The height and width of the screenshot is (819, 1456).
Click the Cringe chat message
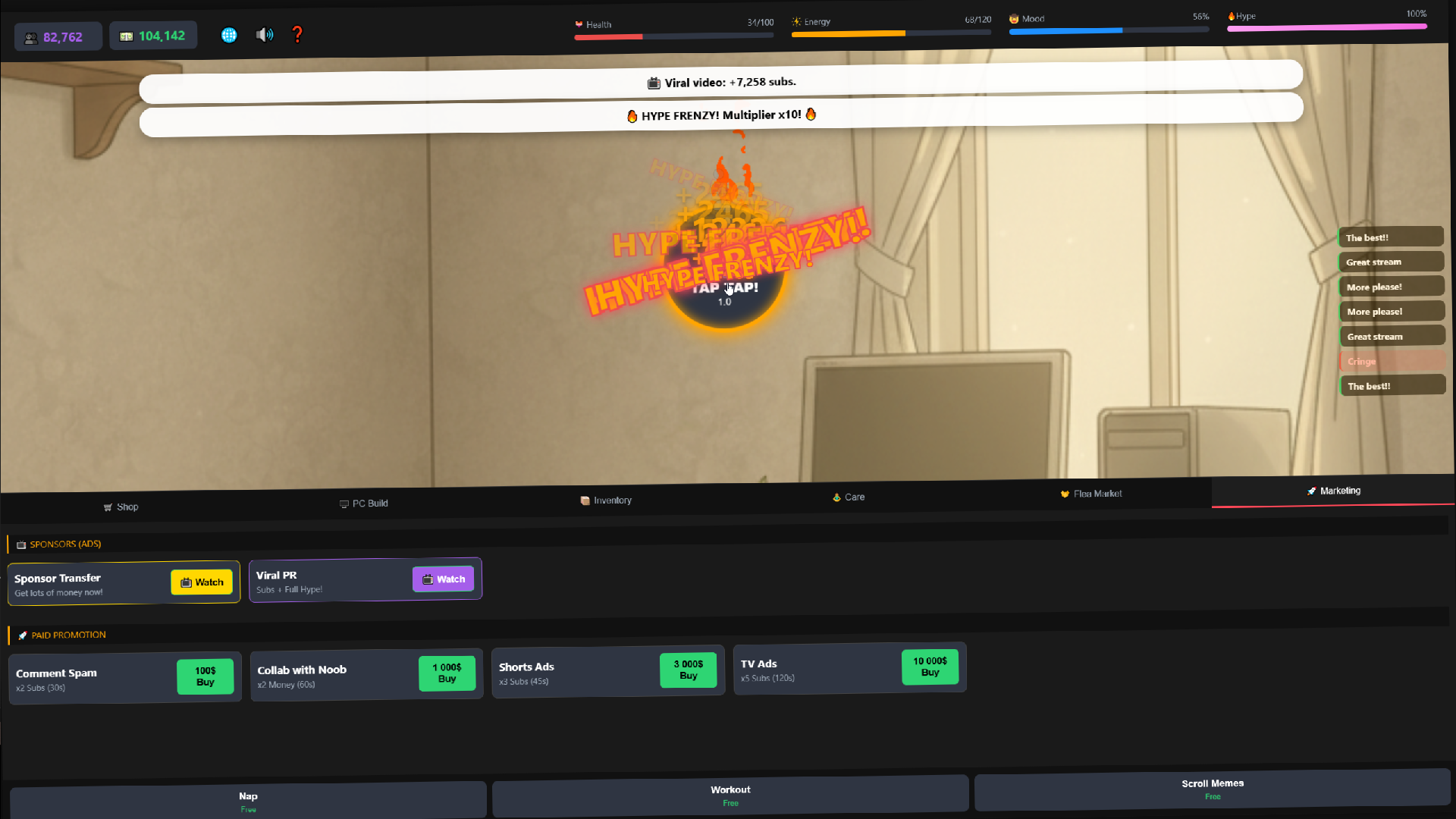tap(1392, 361)
